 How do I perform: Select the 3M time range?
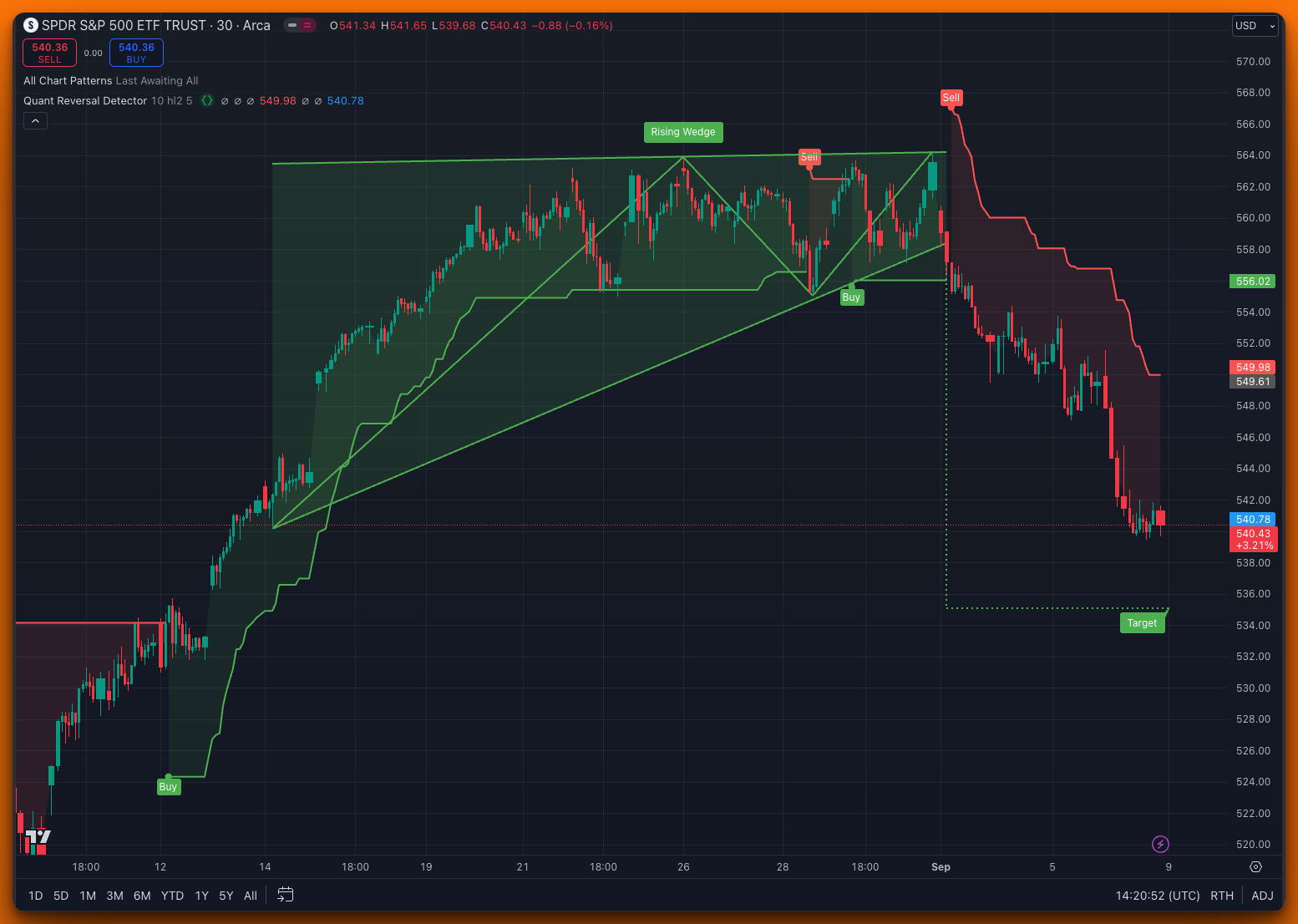(x=115, y=896)
